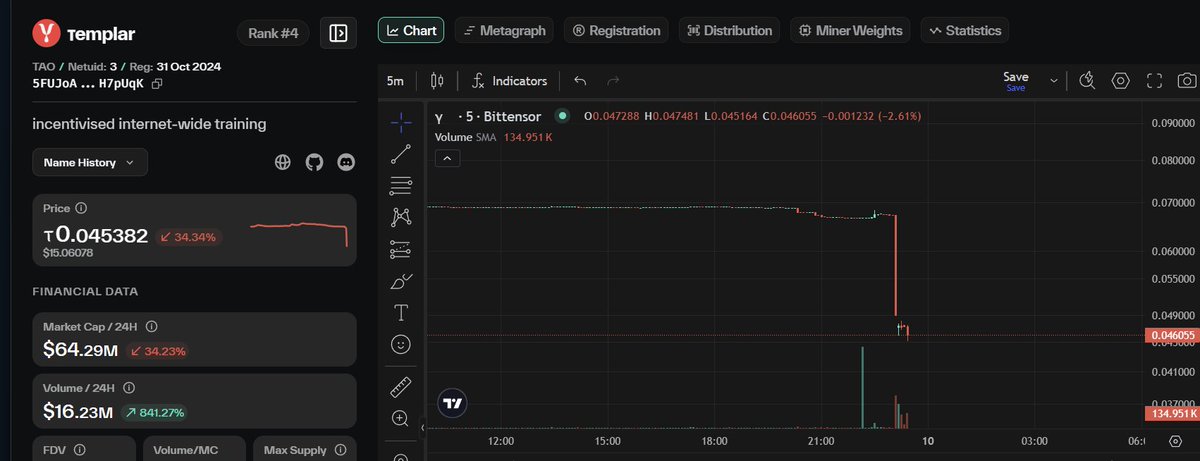The height and width of the screenshot is (461, 1200).
Task: Click the 0.045382 price value
Action: click(x=96, y=235)
